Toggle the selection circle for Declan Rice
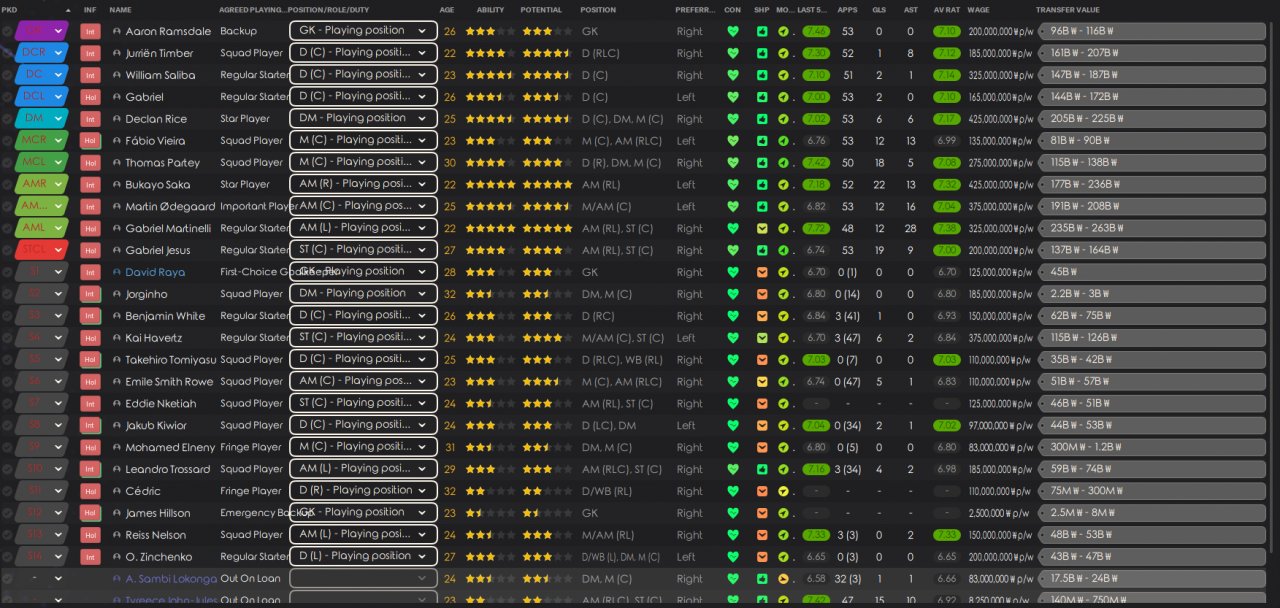The image size is (1280, 608). [x=7, y=119]
